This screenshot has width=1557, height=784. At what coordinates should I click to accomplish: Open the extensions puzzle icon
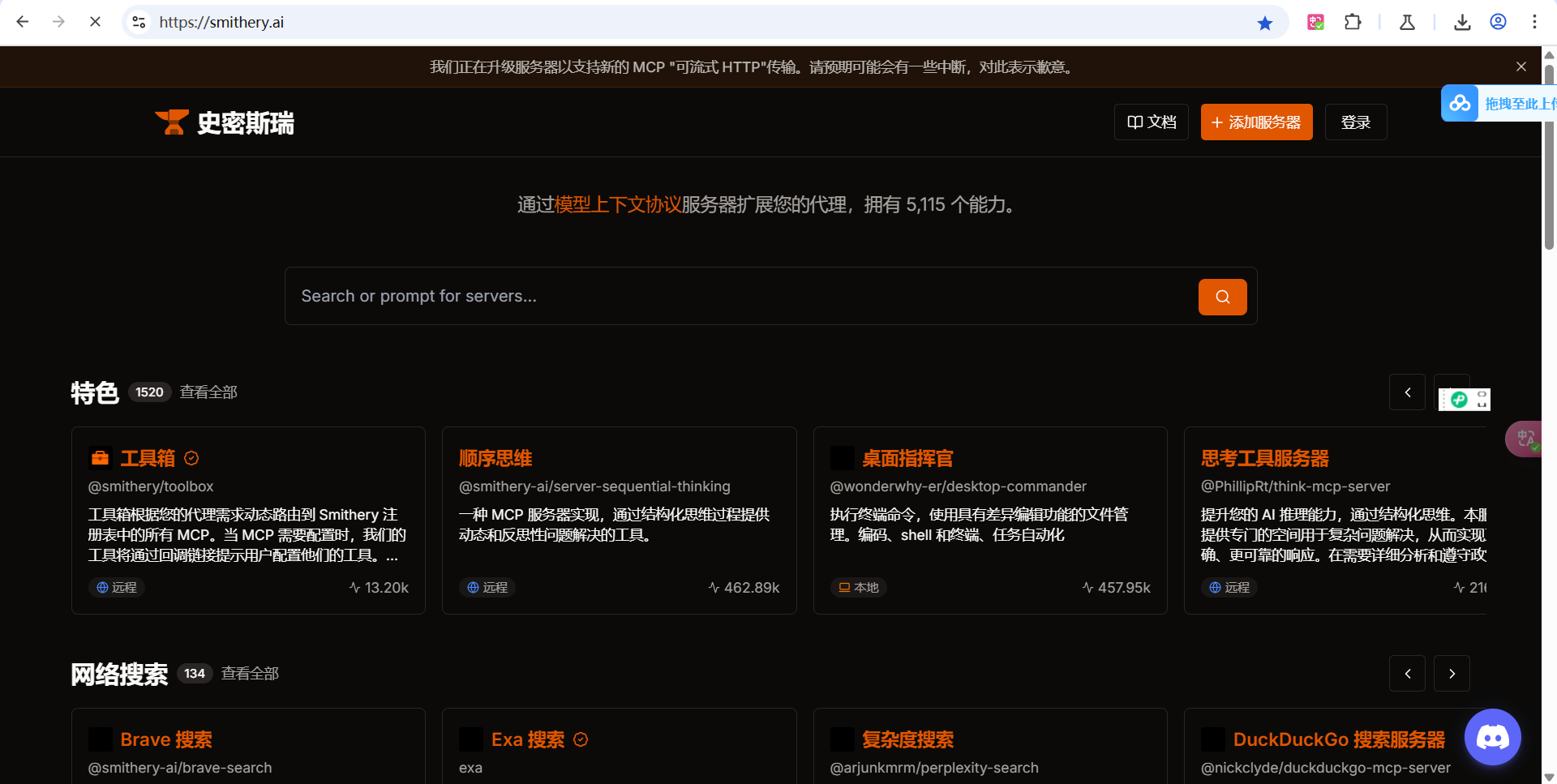coord(1353,22)
